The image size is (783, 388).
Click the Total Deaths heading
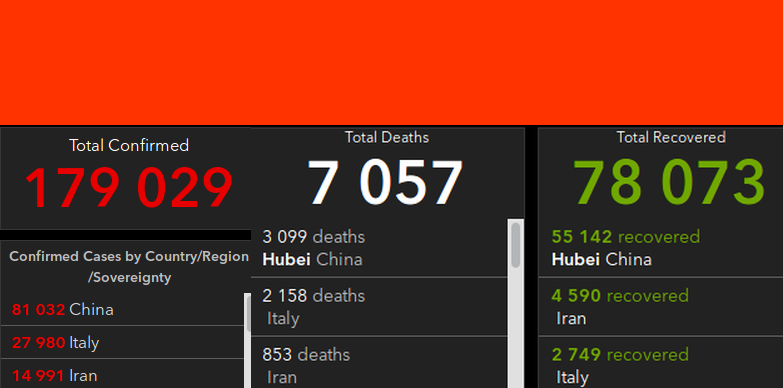click(x=387, y=137)
